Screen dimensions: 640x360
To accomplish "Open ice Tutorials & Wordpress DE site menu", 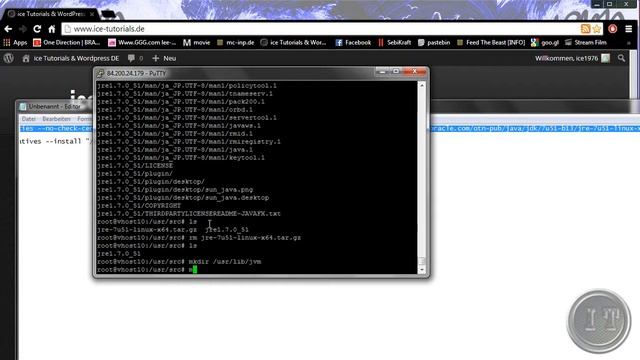I will tap(71, 58).
